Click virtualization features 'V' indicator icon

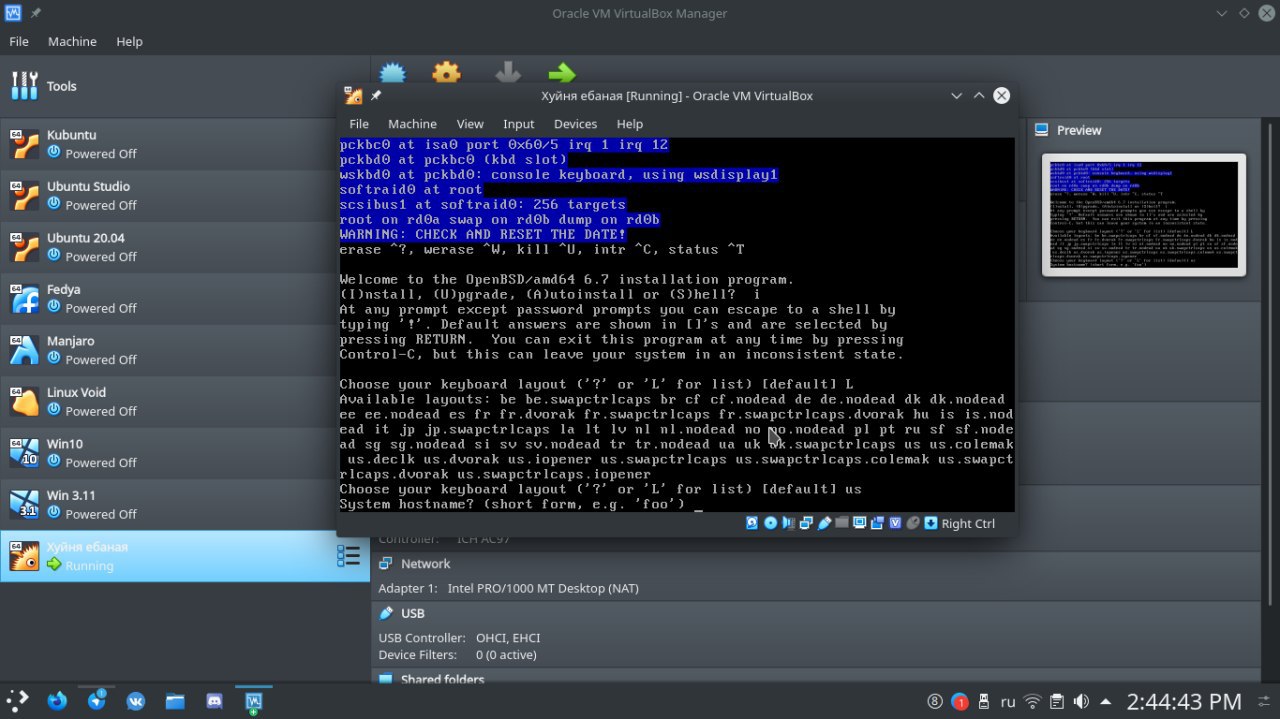click(x=895, y=523)
